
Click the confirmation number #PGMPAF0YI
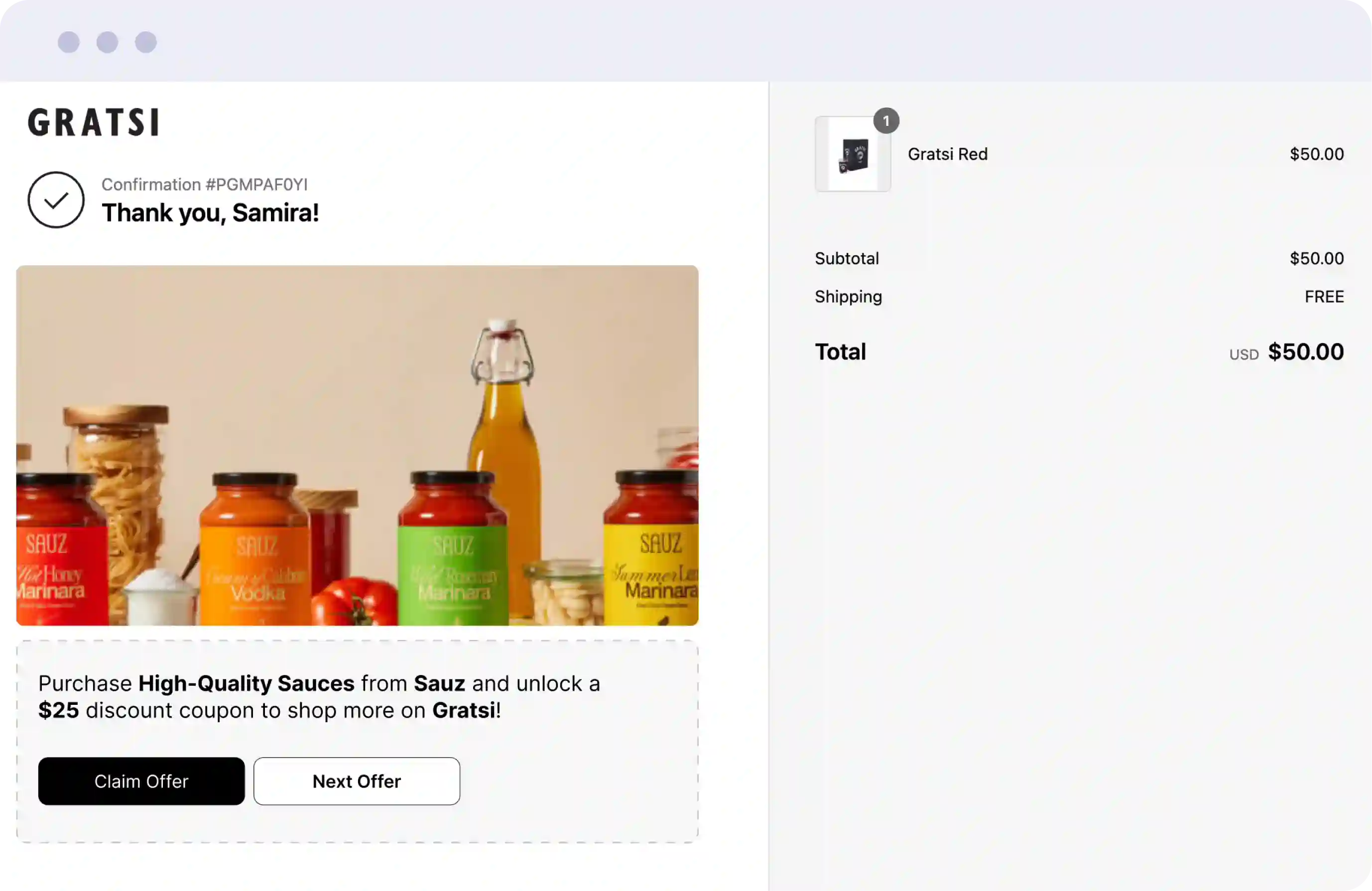tap(205, 185)
